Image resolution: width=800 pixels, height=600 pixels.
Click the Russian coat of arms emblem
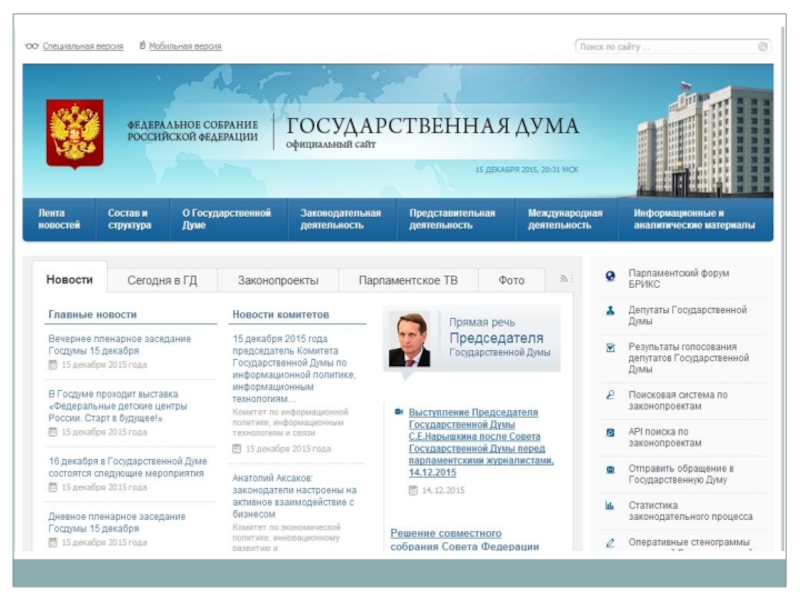75,134
